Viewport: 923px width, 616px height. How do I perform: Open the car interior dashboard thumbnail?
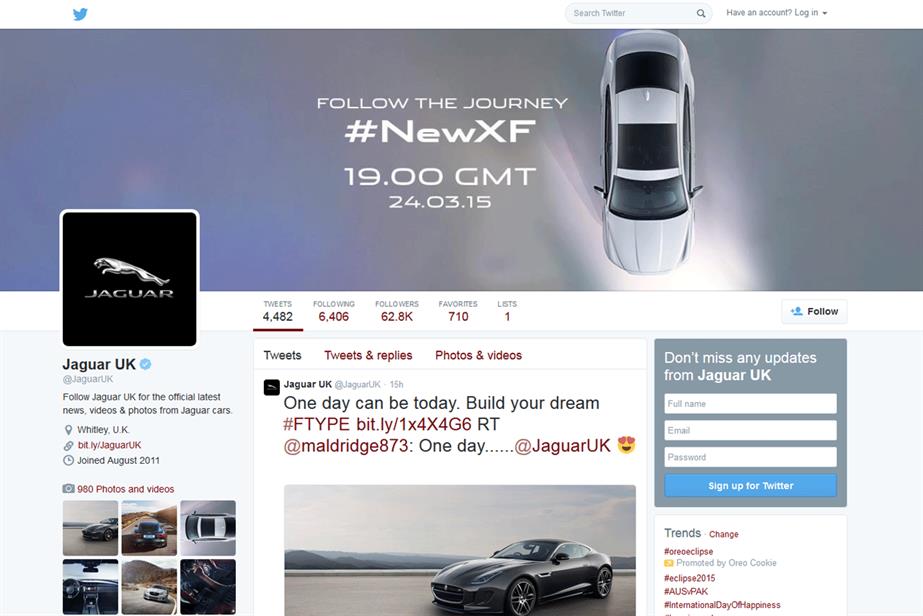point(91,587)
